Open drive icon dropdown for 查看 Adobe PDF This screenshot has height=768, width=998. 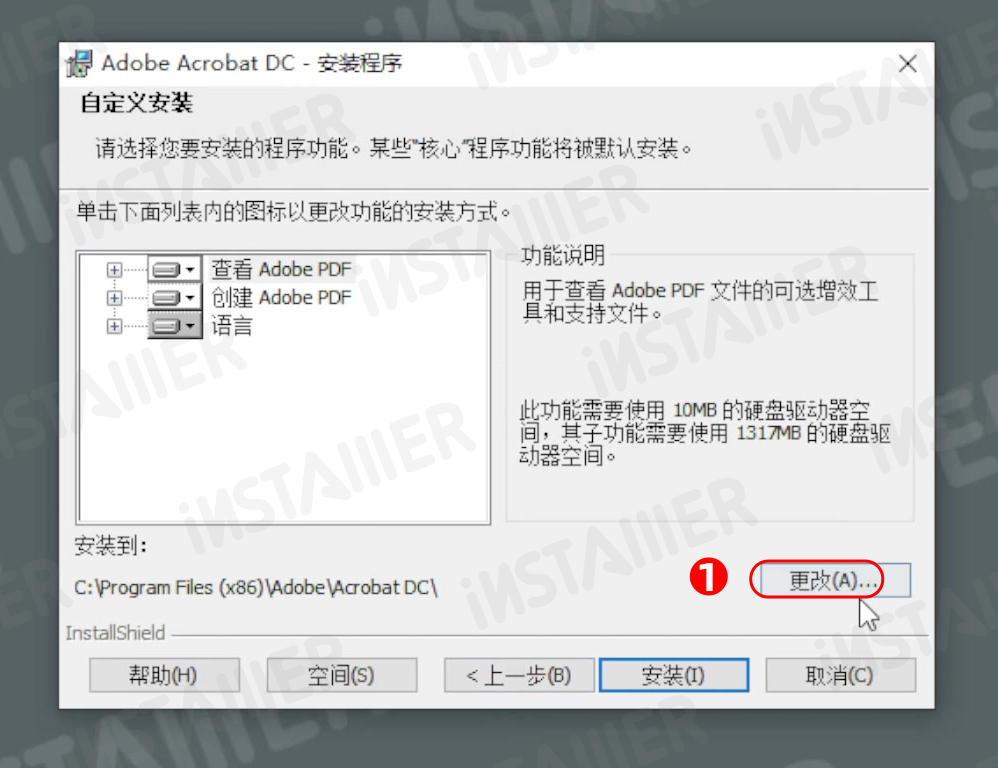pos(175,270)
